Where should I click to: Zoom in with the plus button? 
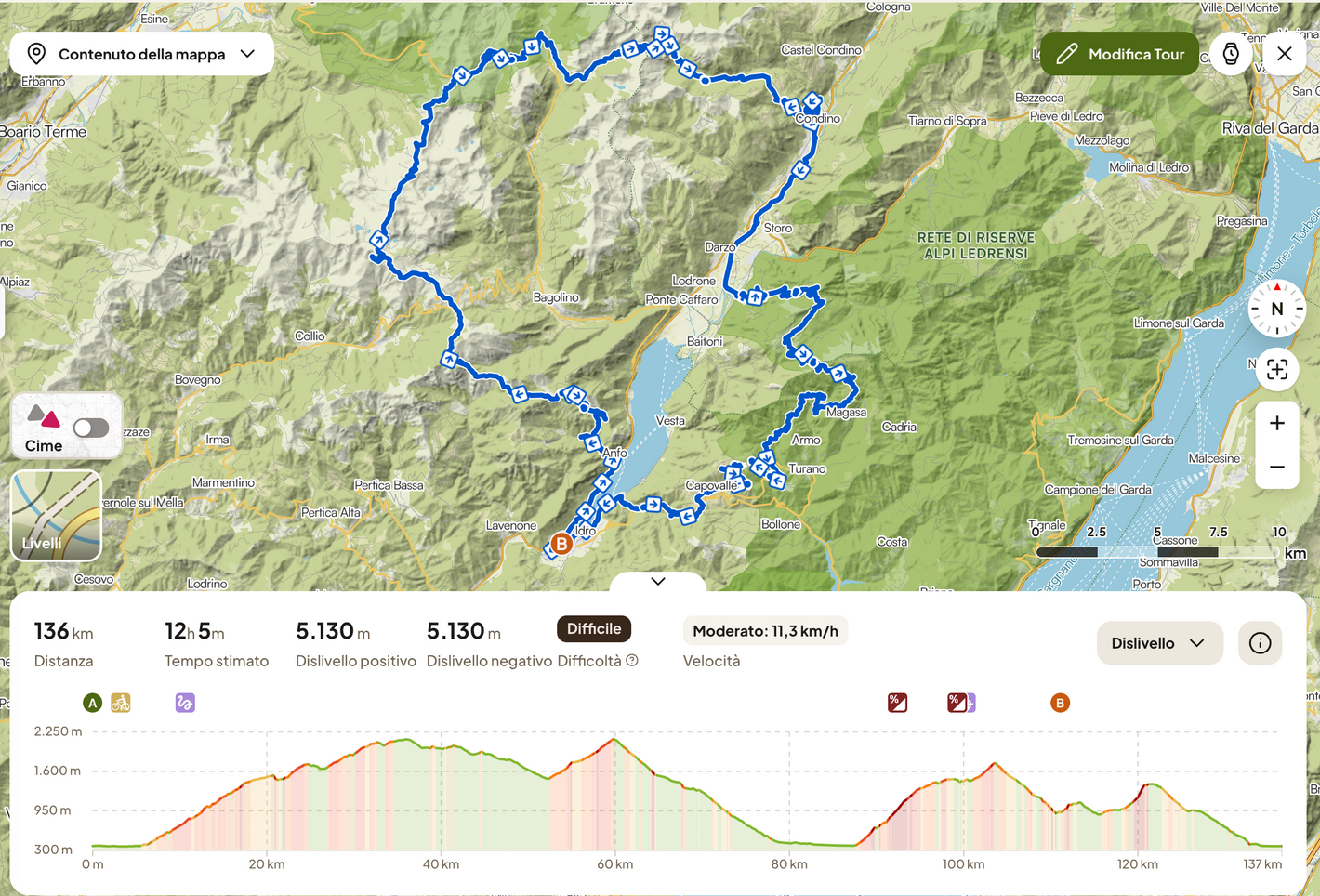(x=1277, y=423)
